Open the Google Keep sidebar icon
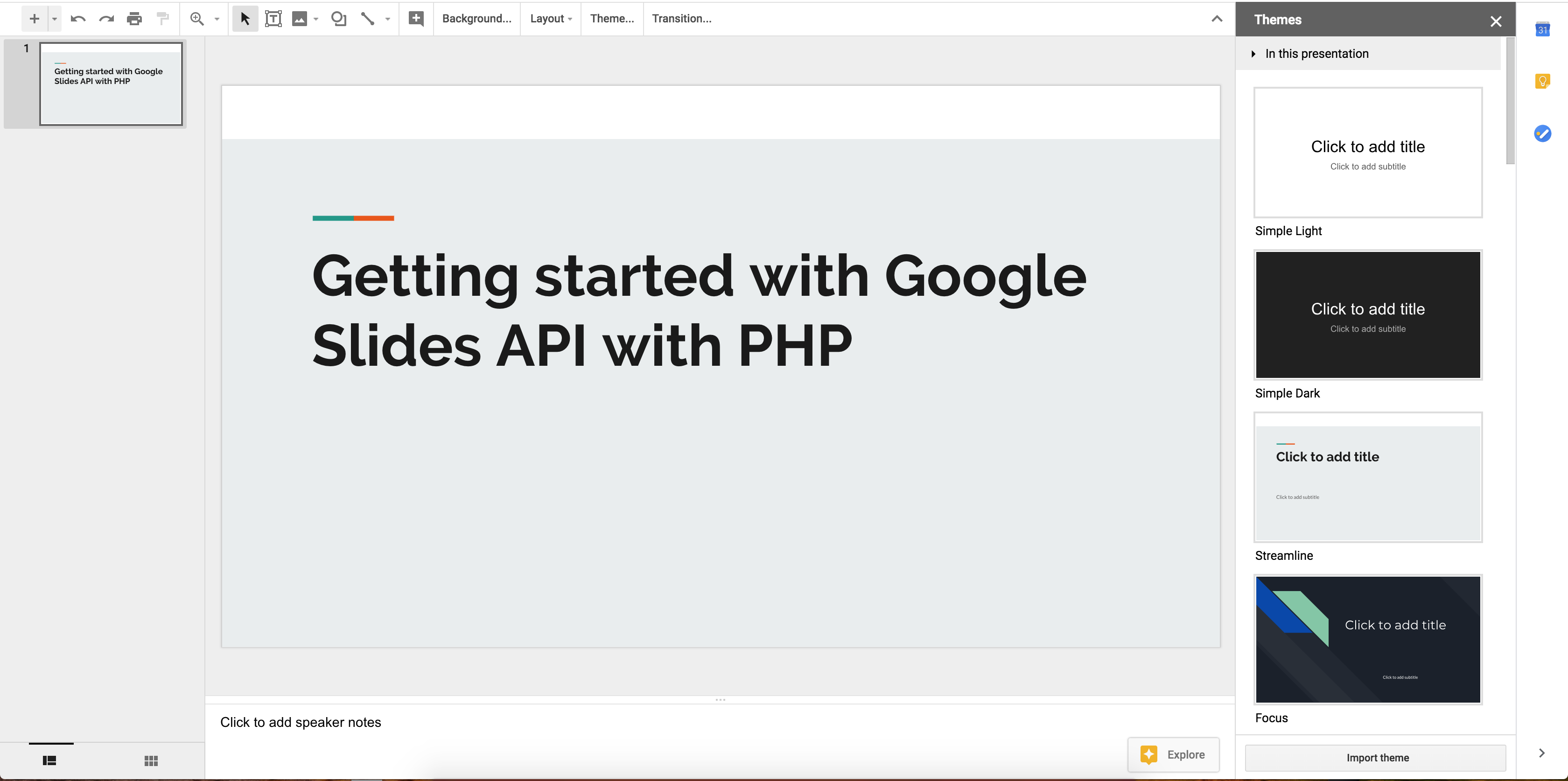 click(1542, 81)
